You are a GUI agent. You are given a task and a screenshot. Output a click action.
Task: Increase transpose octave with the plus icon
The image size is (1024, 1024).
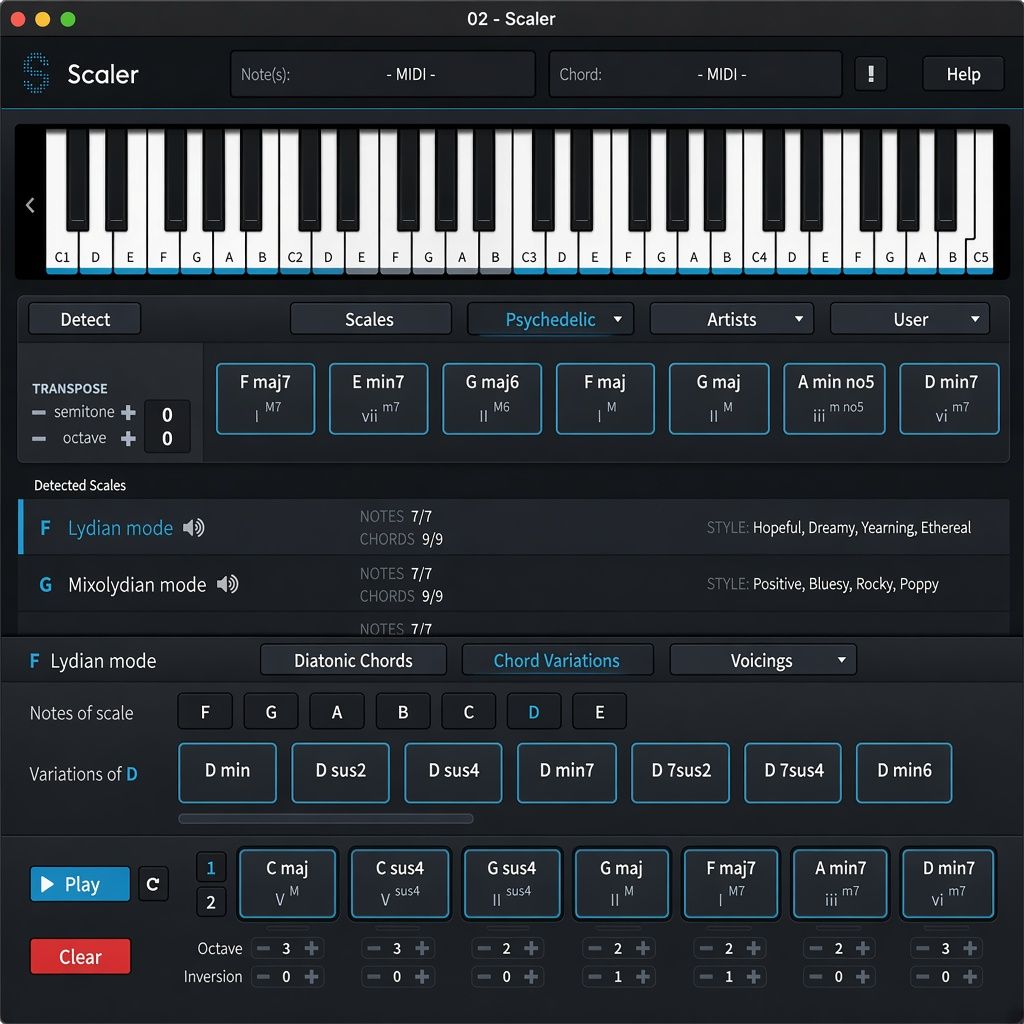pyautogui.click(x=129, y=438)
